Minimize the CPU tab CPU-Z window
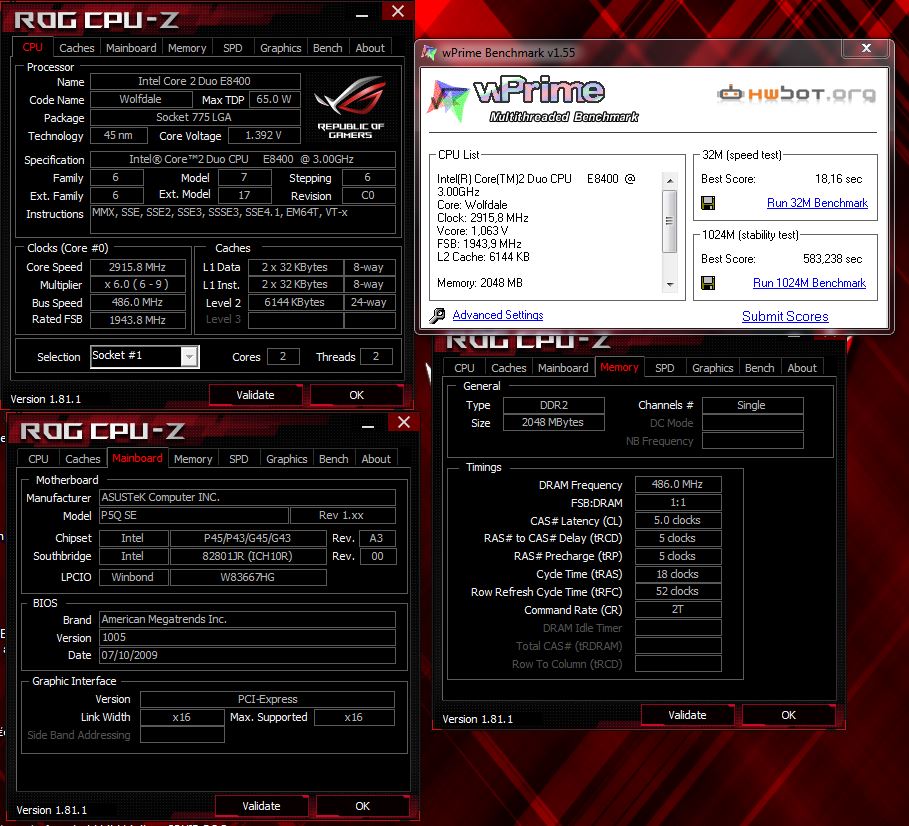The width and height of the screenshot is (909, 826). click(362, 16)
